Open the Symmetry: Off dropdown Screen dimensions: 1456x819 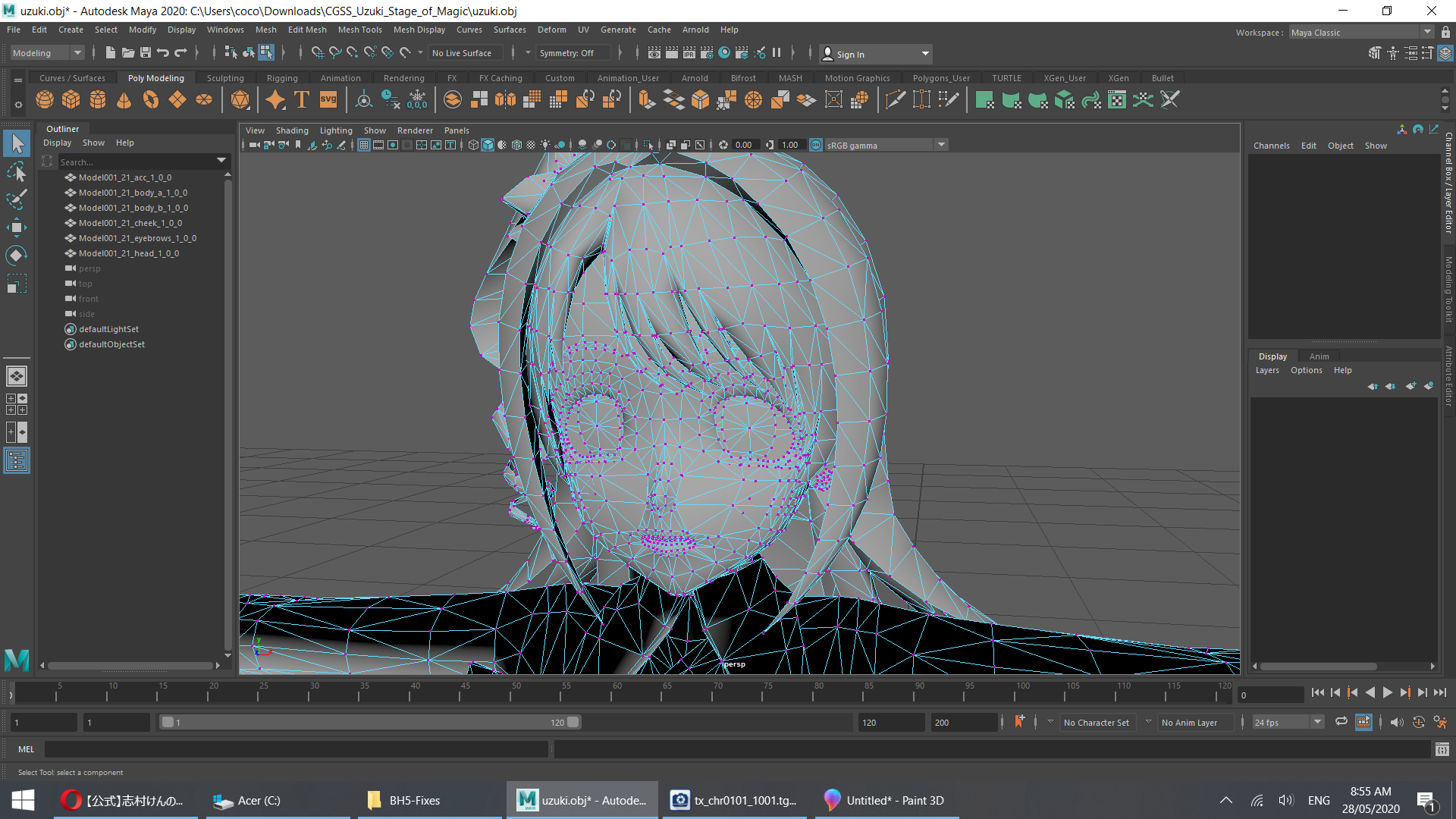573,53
